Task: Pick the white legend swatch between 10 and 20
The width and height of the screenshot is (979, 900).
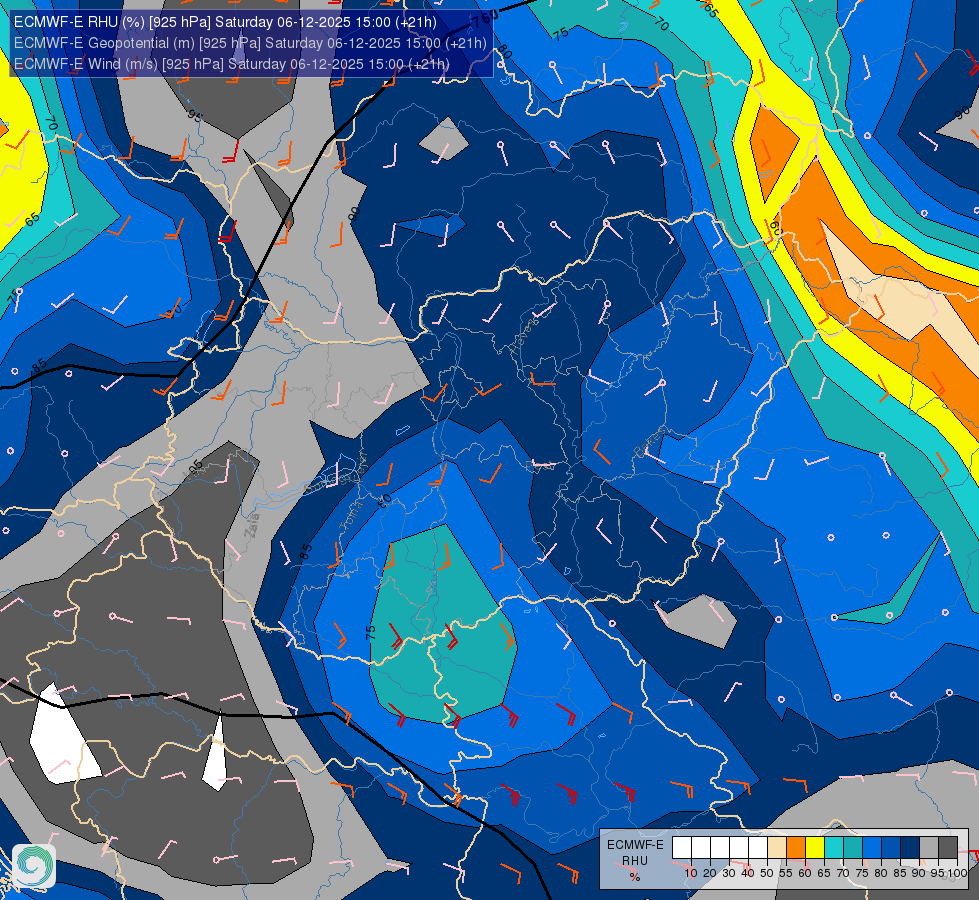Action: (x=701, y=848)
